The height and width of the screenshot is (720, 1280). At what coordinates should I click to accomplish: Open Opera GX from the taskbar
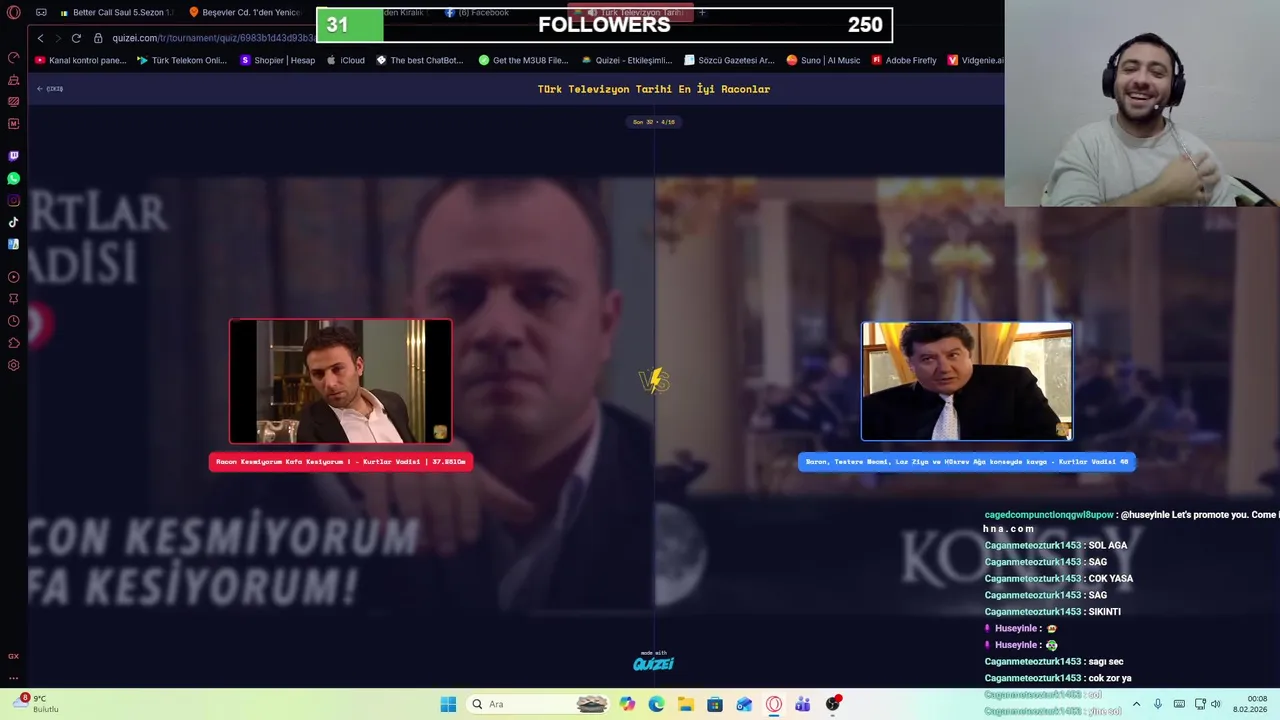pos(774,704)
